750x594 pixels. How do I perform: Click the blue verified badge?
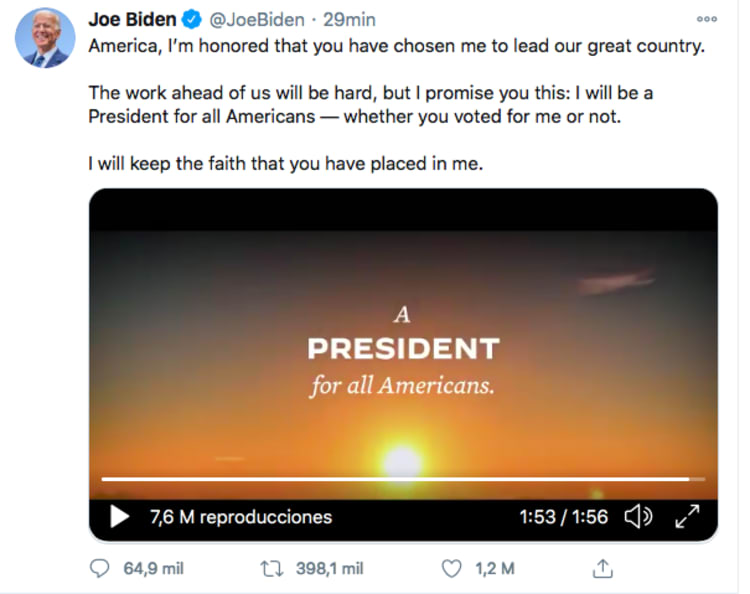click(193, 20)
